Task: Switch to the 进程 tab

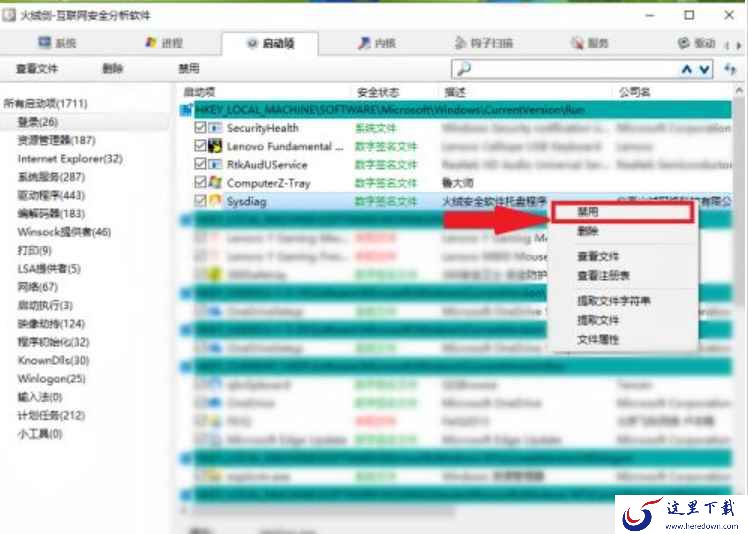Action: 164,43
